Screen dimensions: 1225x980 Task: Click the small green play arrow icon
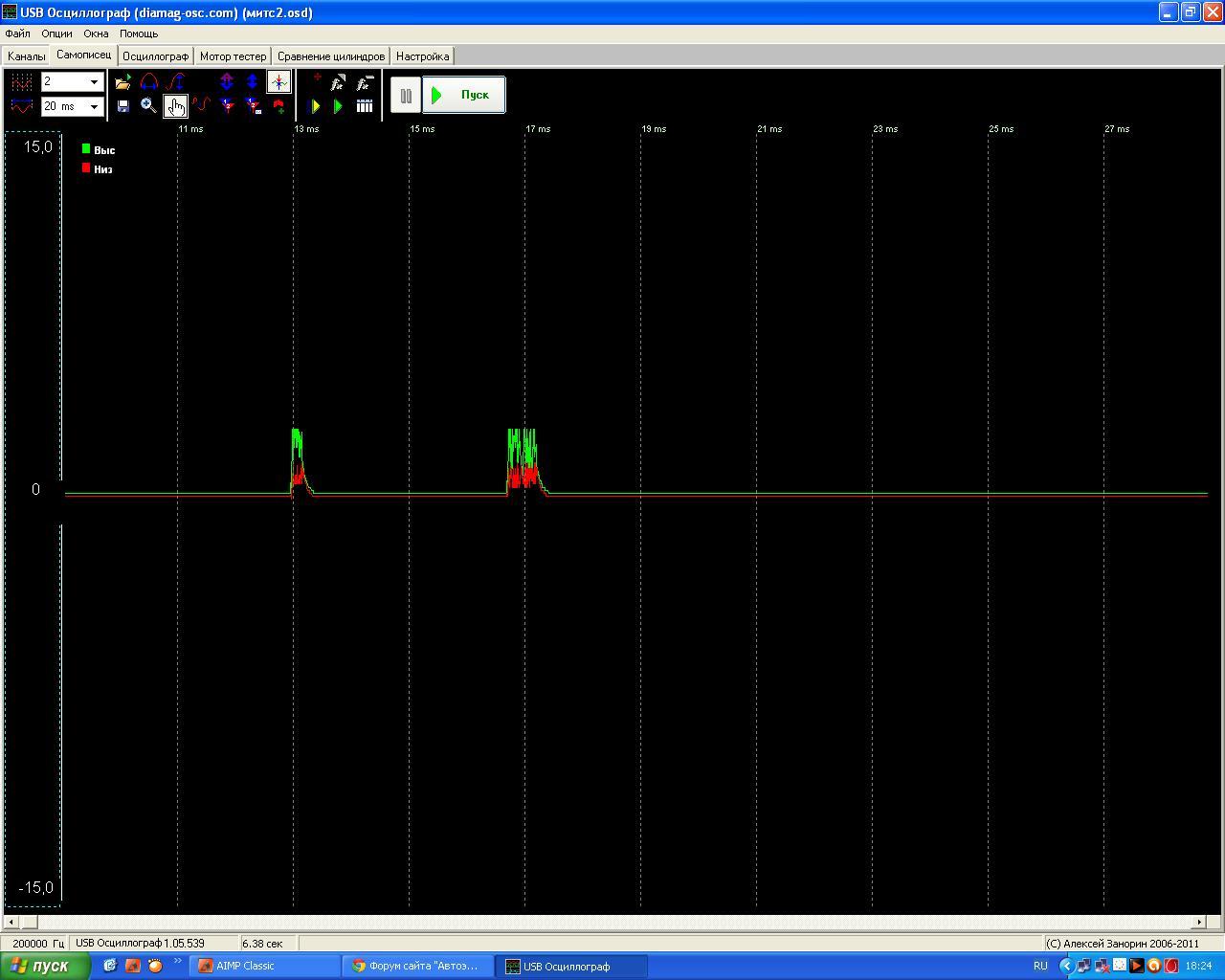338,106
